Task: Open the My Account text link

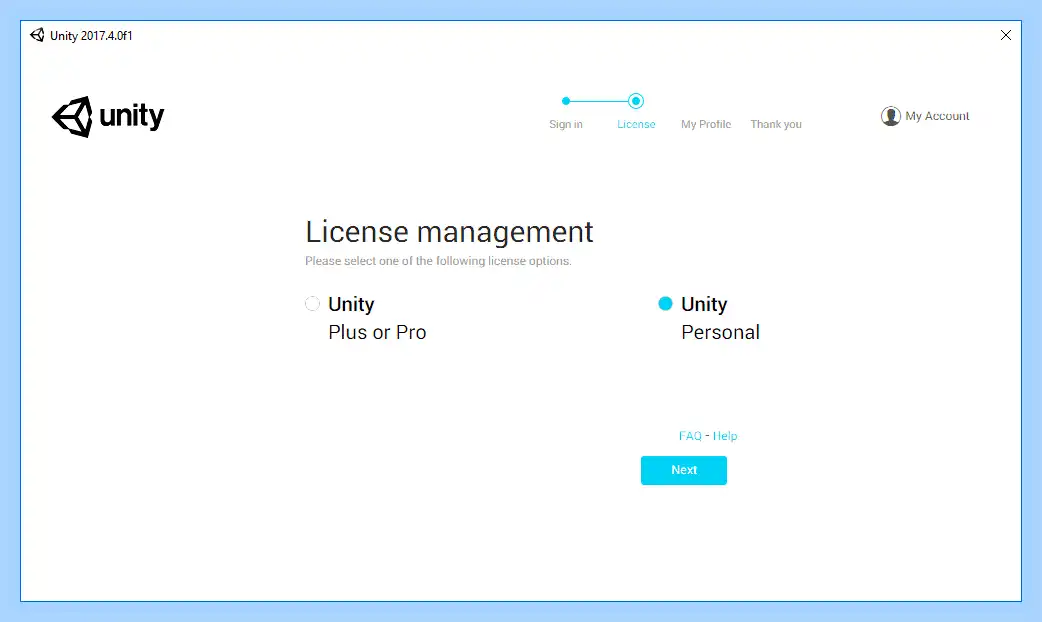Action: click(x=937, y=116)
